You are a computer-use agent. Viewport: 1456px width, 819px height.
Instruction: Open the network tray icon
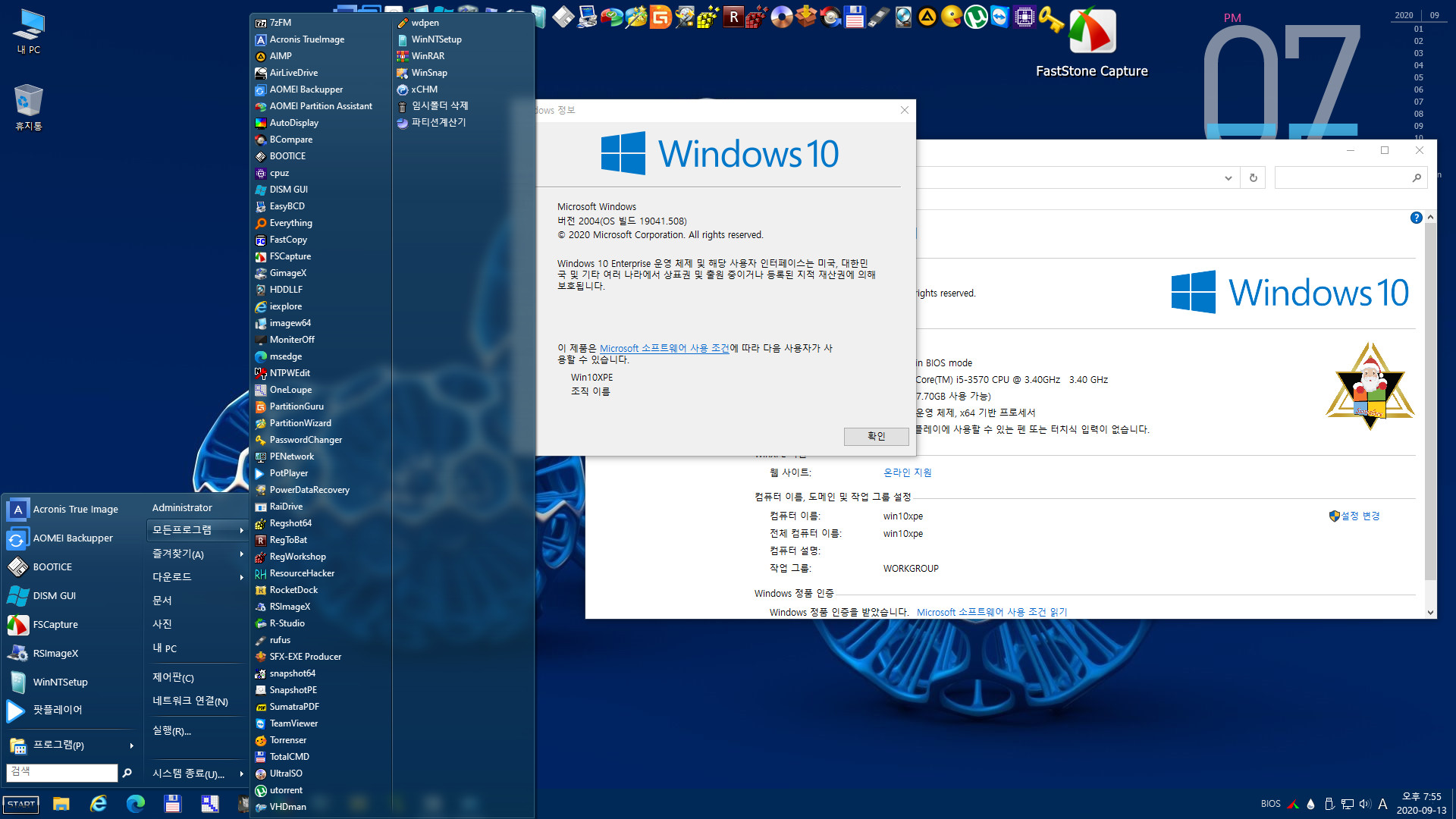click(1347, 804)
